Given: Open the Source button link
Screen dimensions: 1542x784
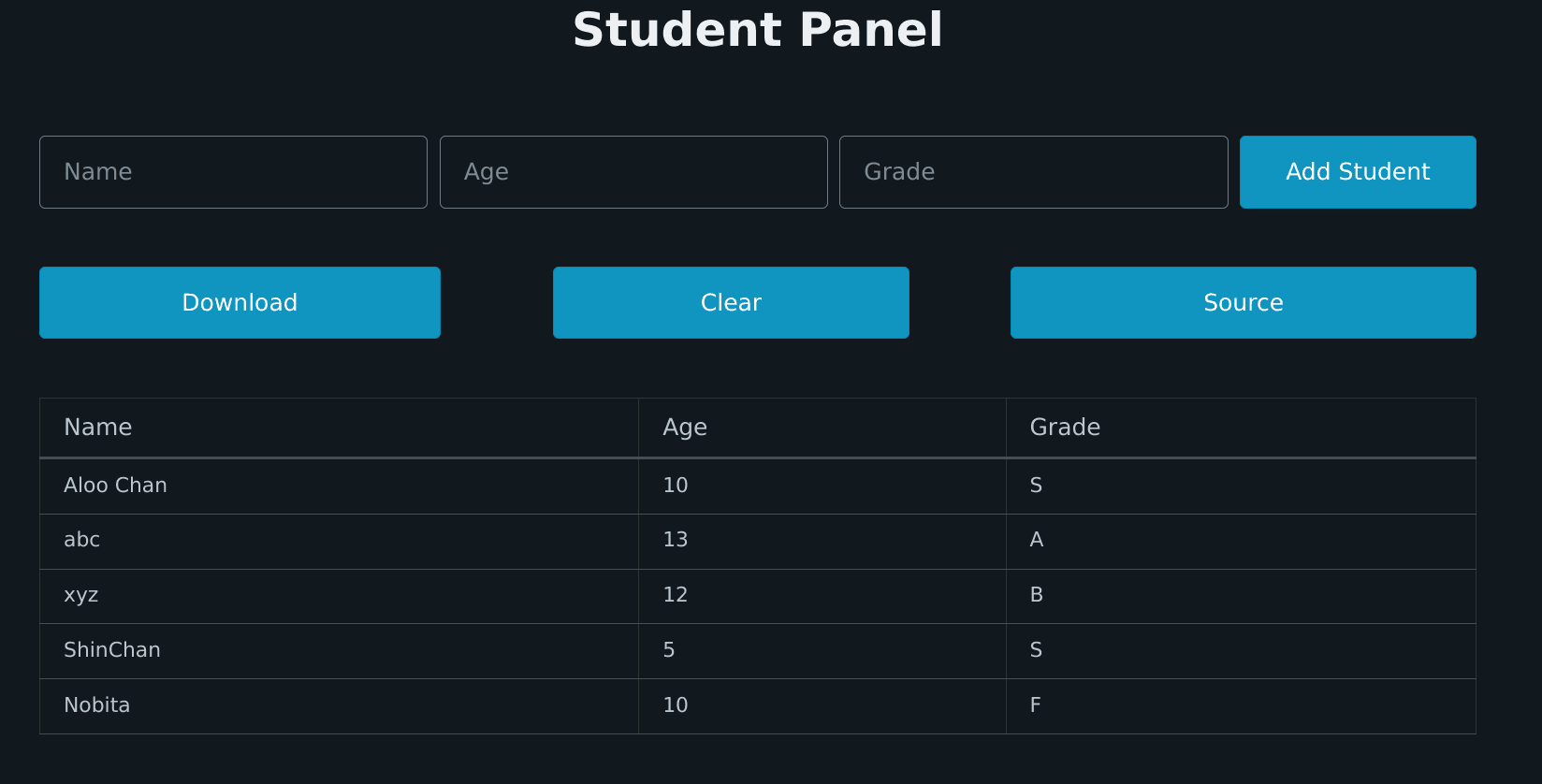Looking at the screenshot, I should click(1243, 302).
